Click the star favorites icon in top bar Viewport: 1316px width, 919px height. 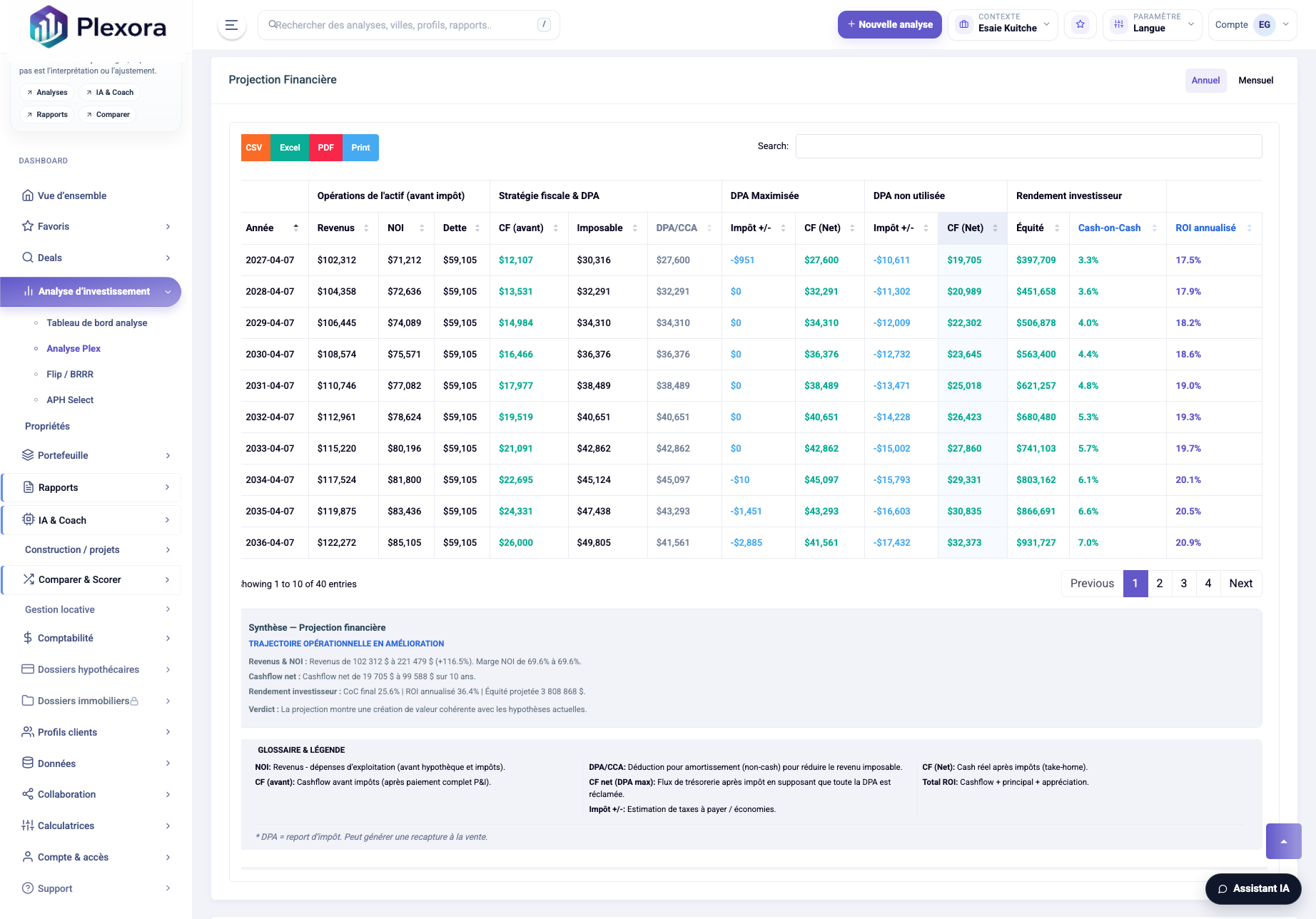[x=1080, y=24]
